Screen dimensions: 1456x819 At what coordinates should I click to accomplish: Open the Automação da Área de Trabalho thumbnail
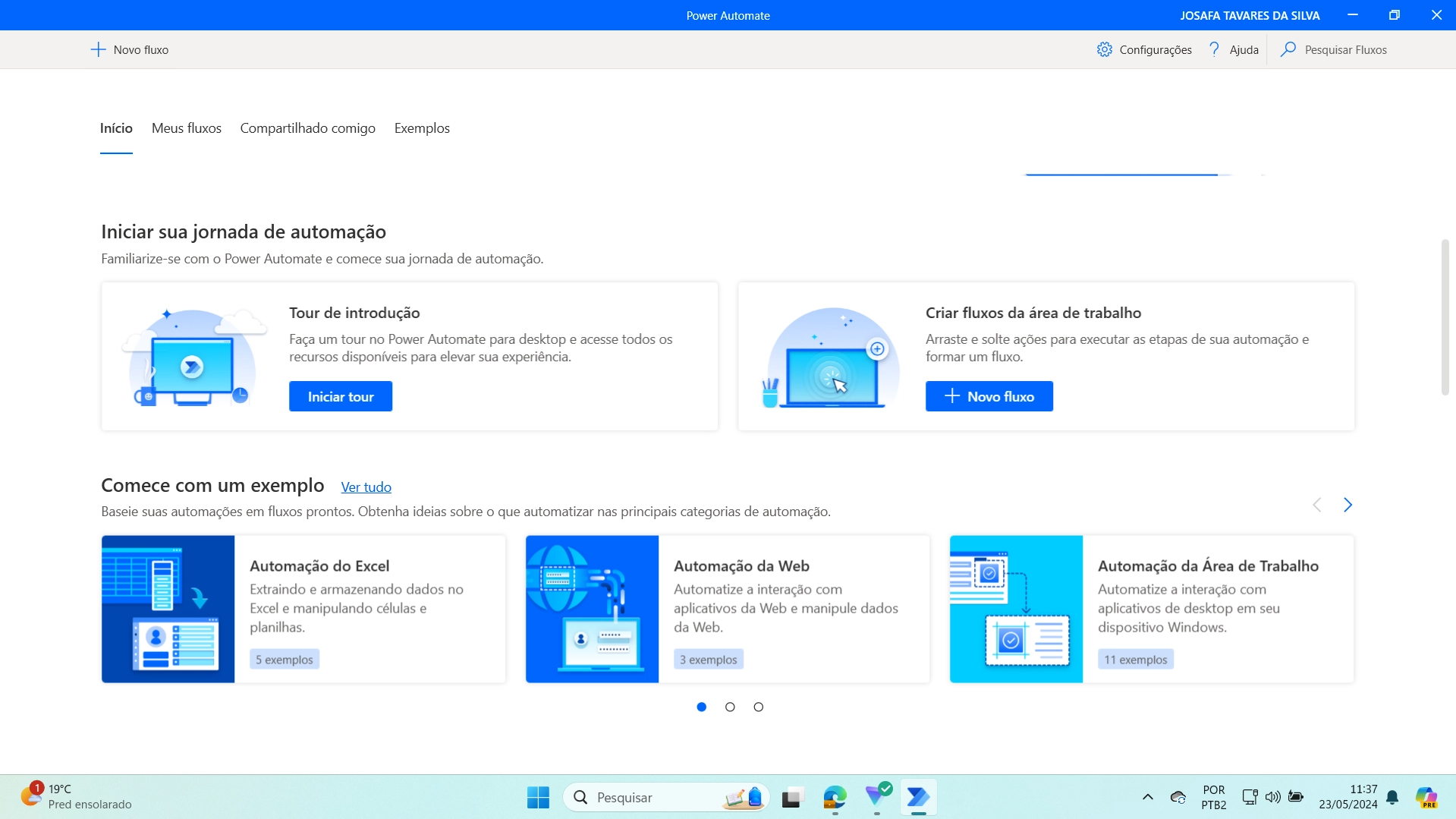click(1016, 609)
